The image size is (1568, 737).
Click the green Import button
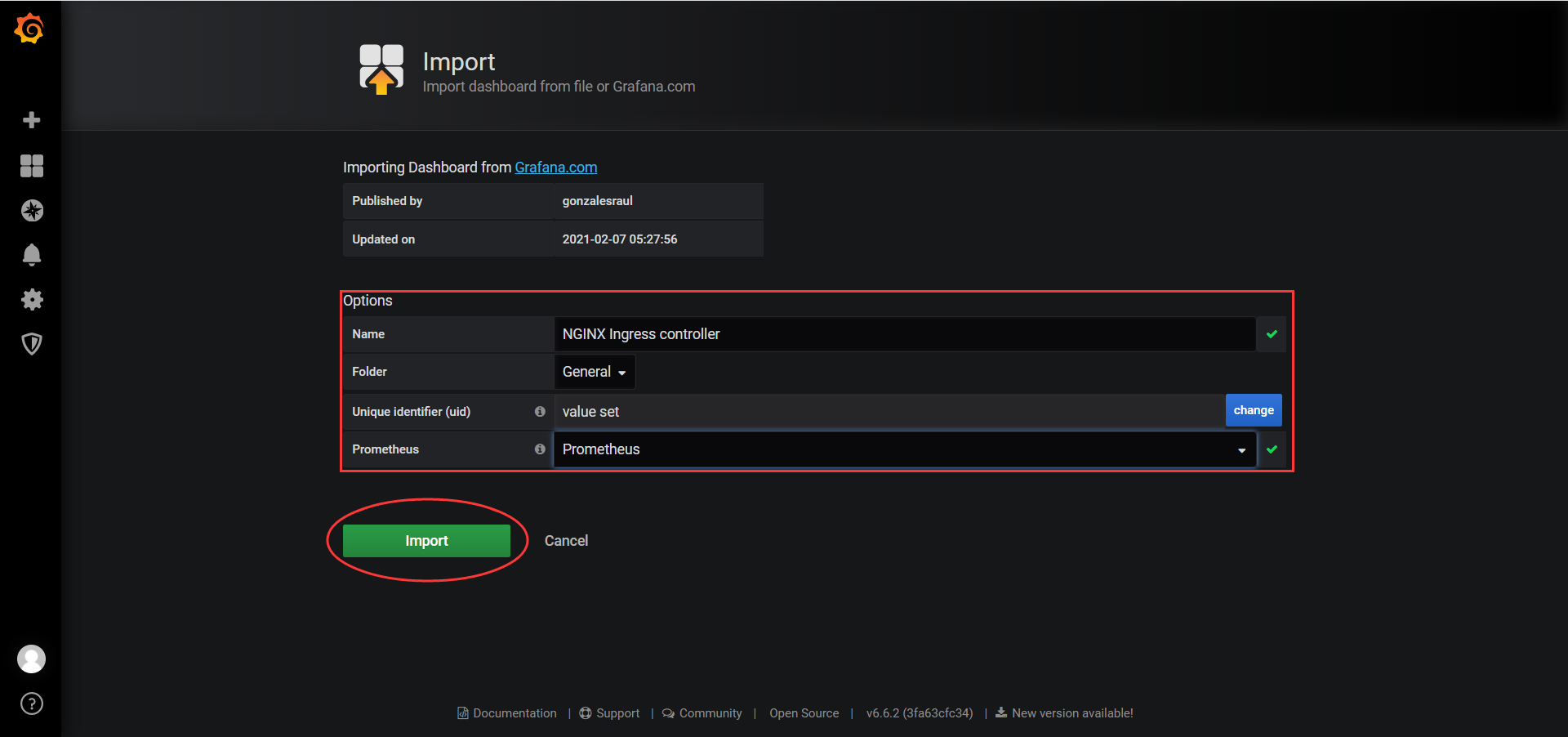coord(426,541)
